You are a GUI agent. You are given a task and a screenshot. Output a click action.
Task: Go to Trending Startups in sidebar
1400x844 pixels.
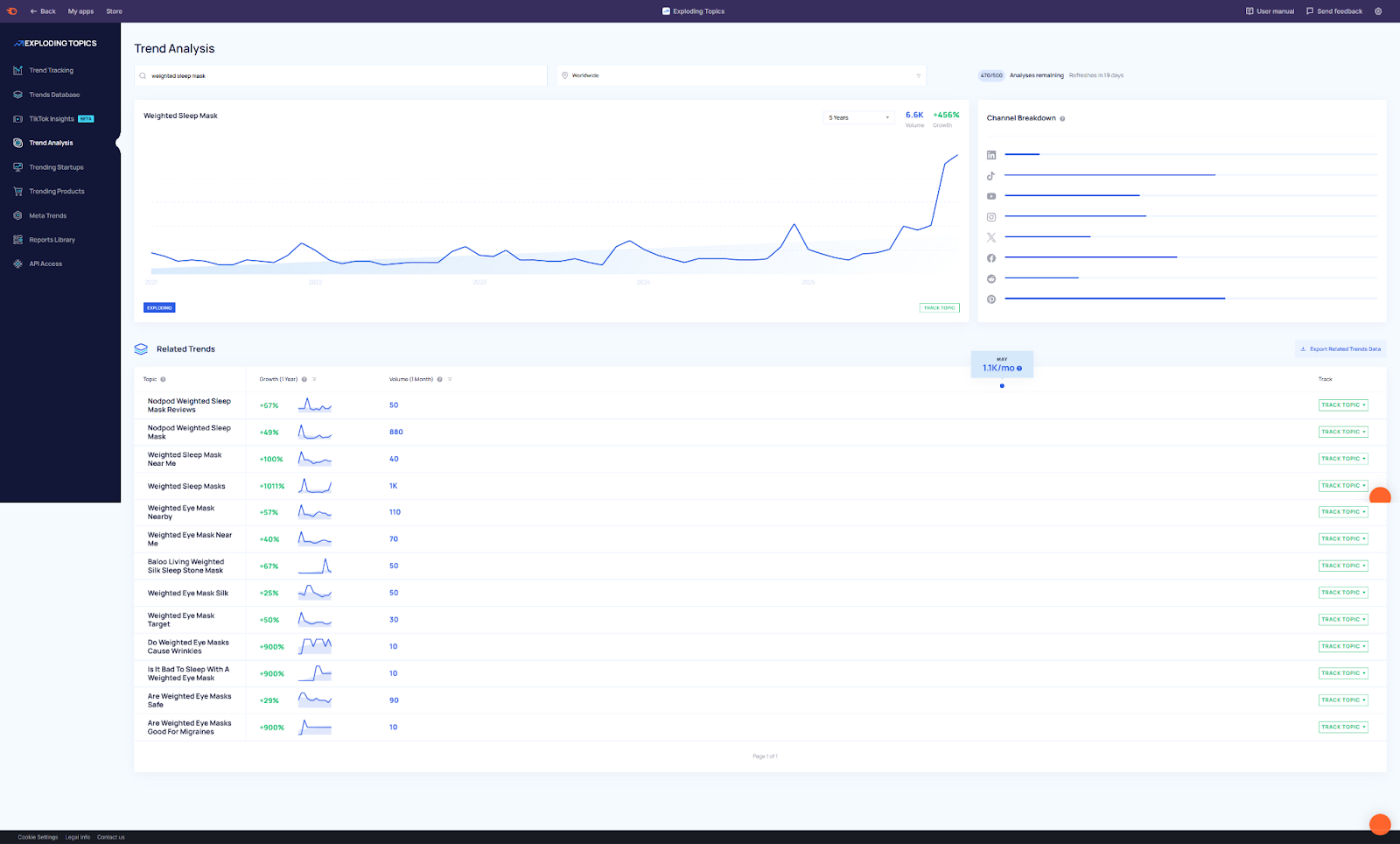click(x=56, y=167)
